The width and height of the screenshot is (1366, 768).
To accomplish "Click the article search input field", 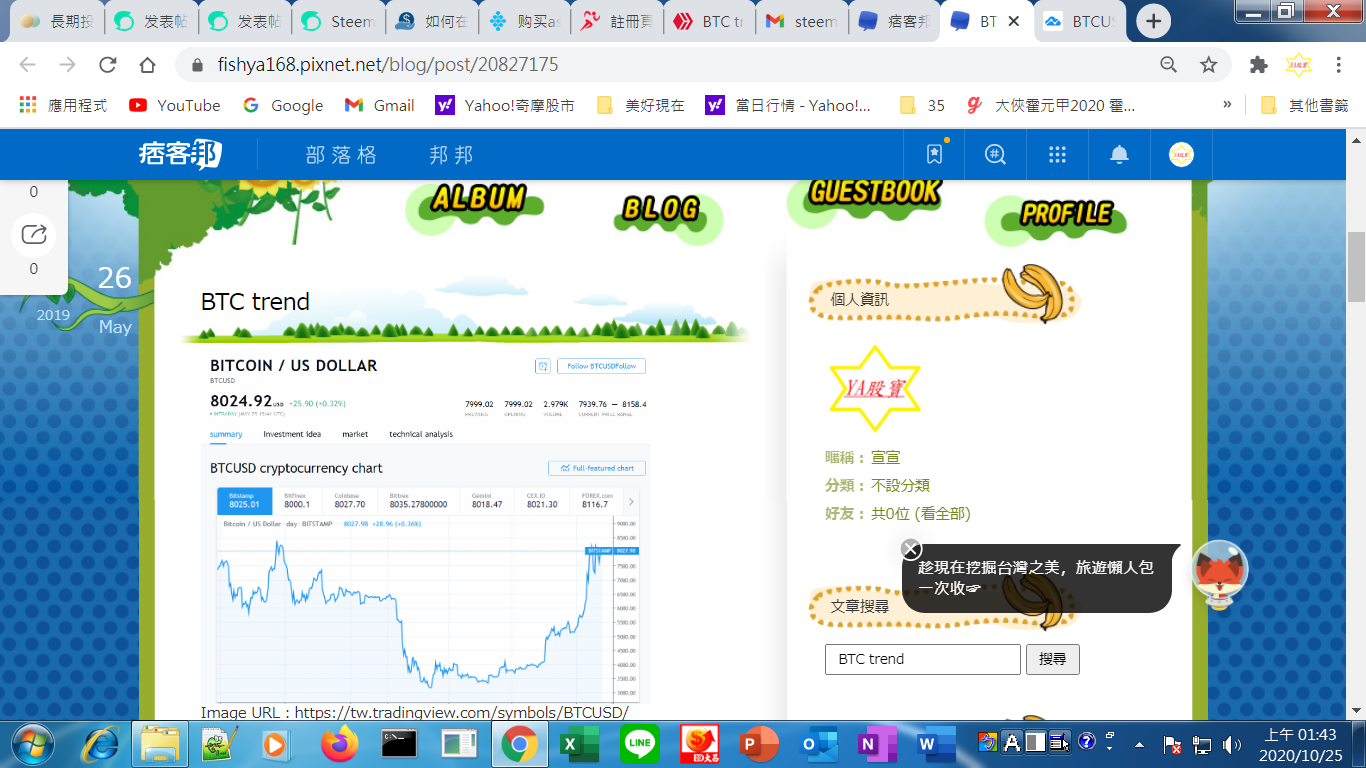I will 923,660.
